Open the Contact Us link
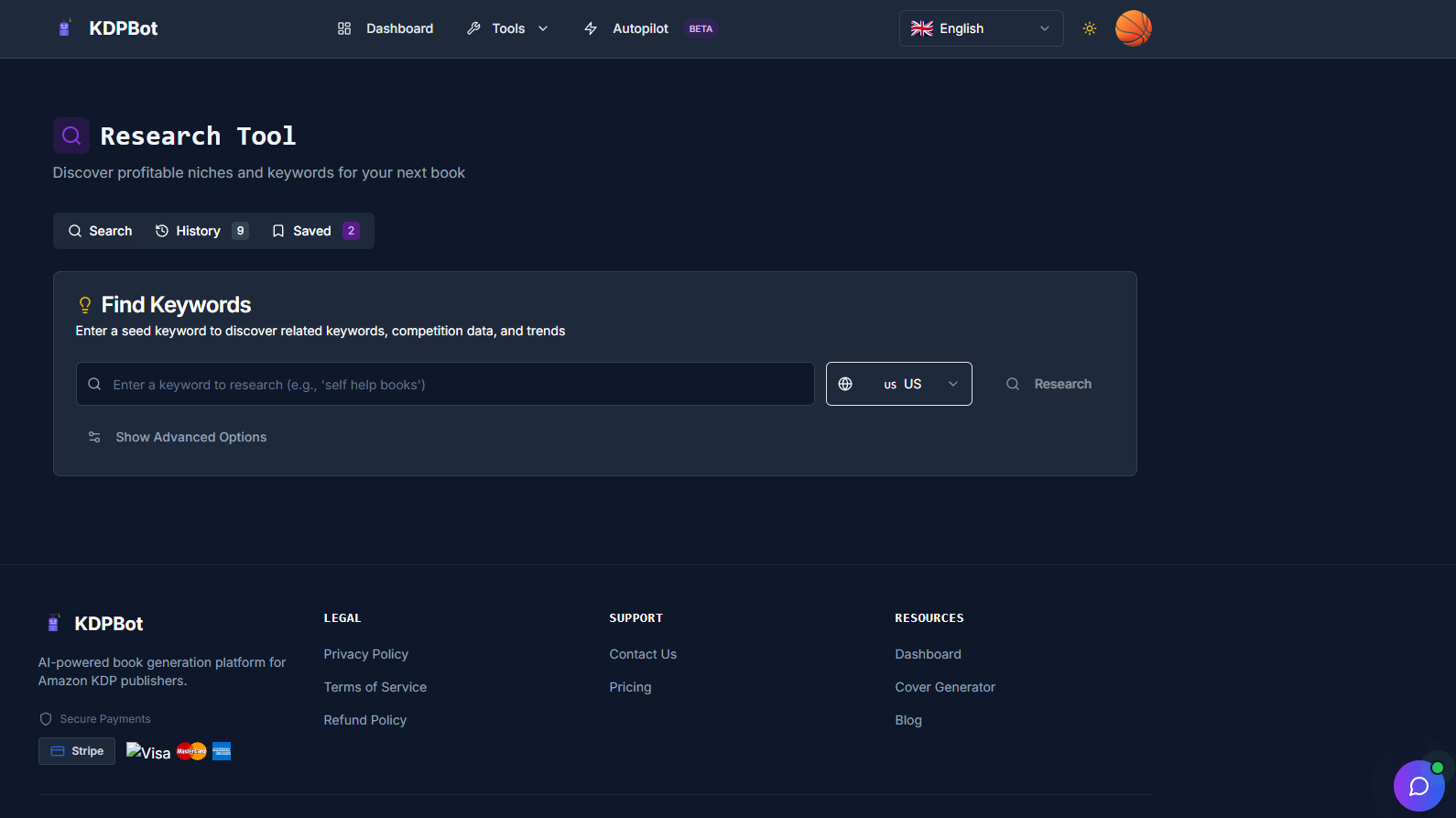1456x818 pixels. 643,654
